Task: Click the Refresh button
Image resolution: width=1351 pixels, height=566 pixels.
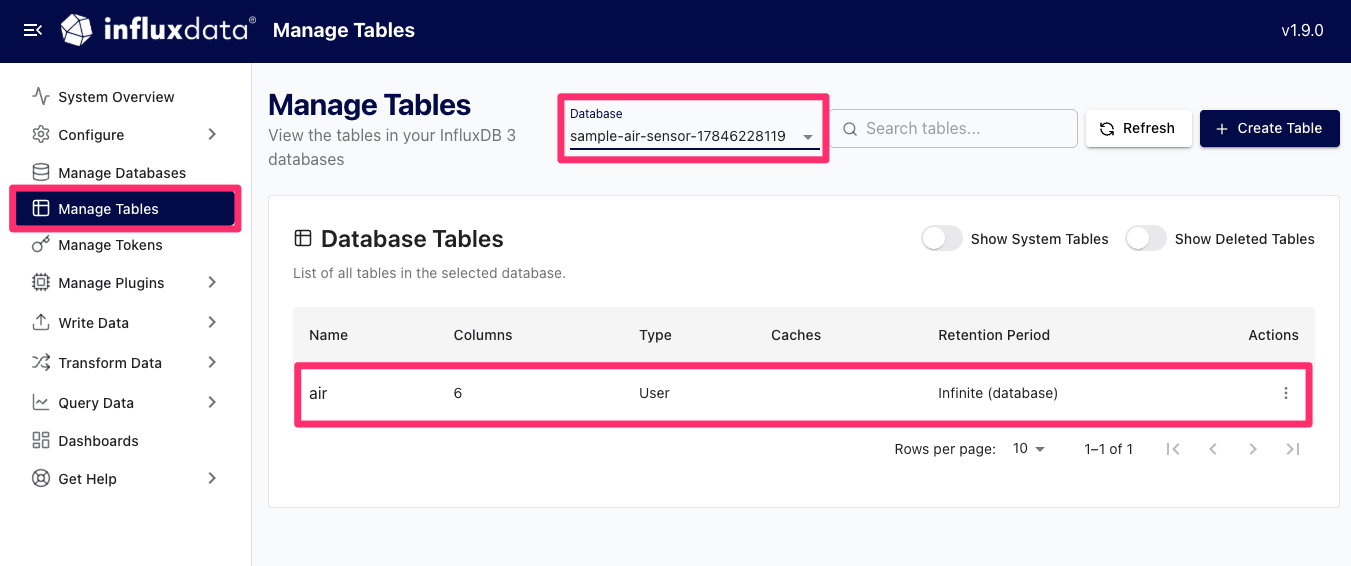Action: 1138,128
